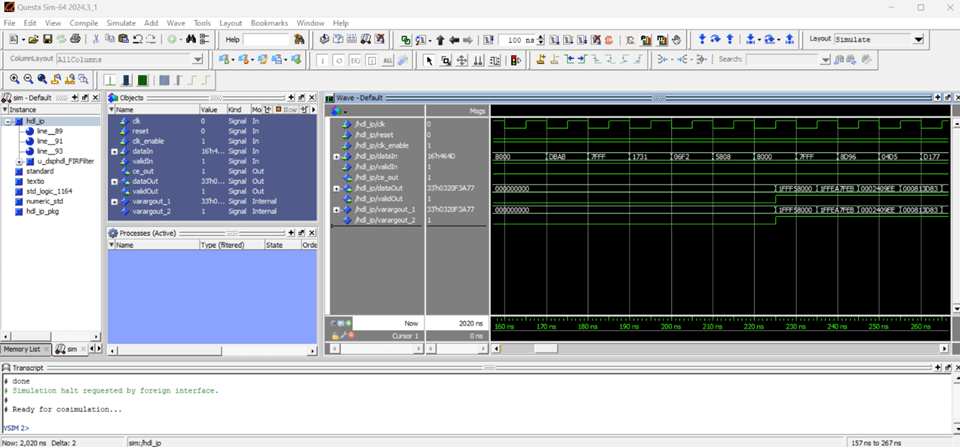
Task: Expand the dataIn signal in Objects panel
Action: 114,151
